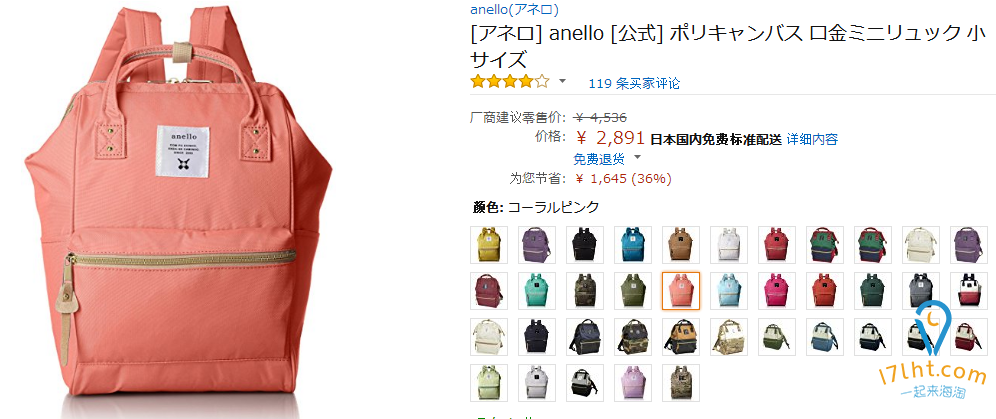Choose the black backpack color swatch
The image size is (996, 419).
(x=585, y=244)
